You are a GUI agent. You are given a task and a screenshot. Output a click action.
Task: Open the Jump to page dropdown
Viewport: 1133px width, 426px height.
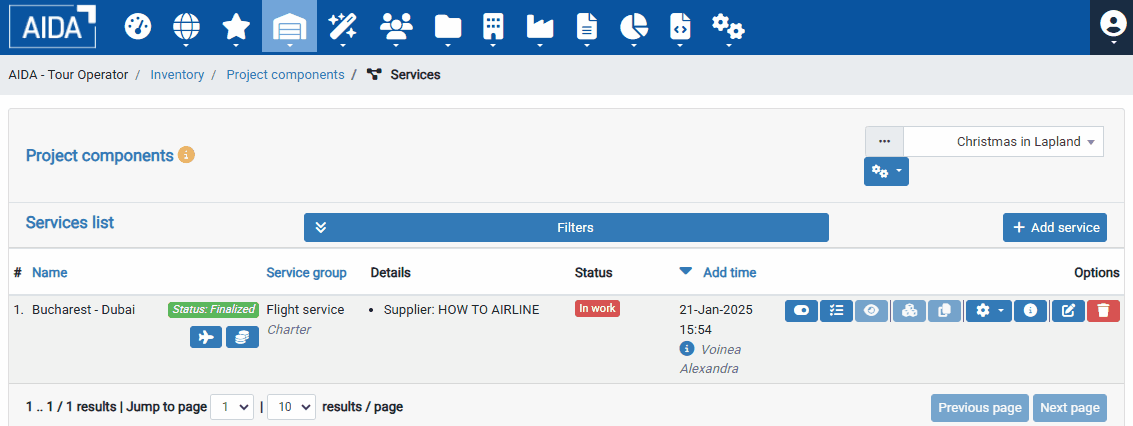point(232,407)
